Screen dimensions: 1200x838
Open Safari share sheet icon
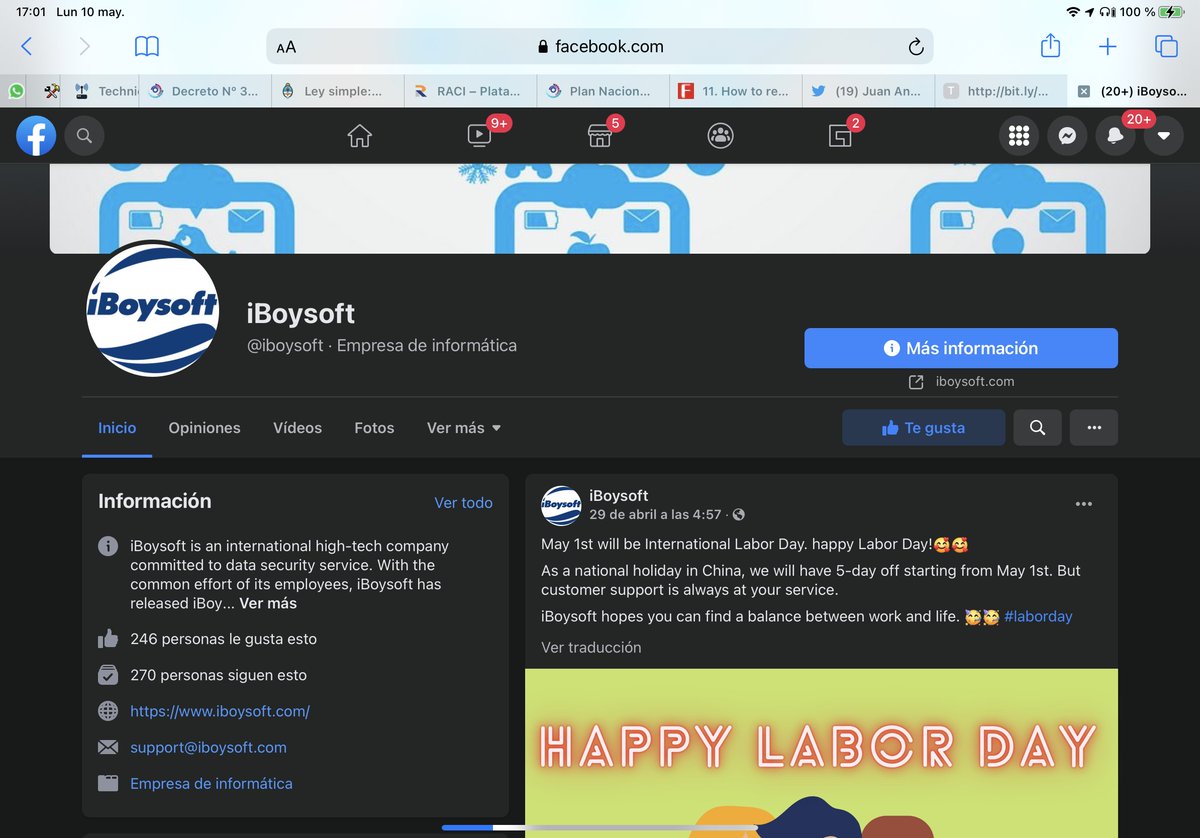point(1050,46)
